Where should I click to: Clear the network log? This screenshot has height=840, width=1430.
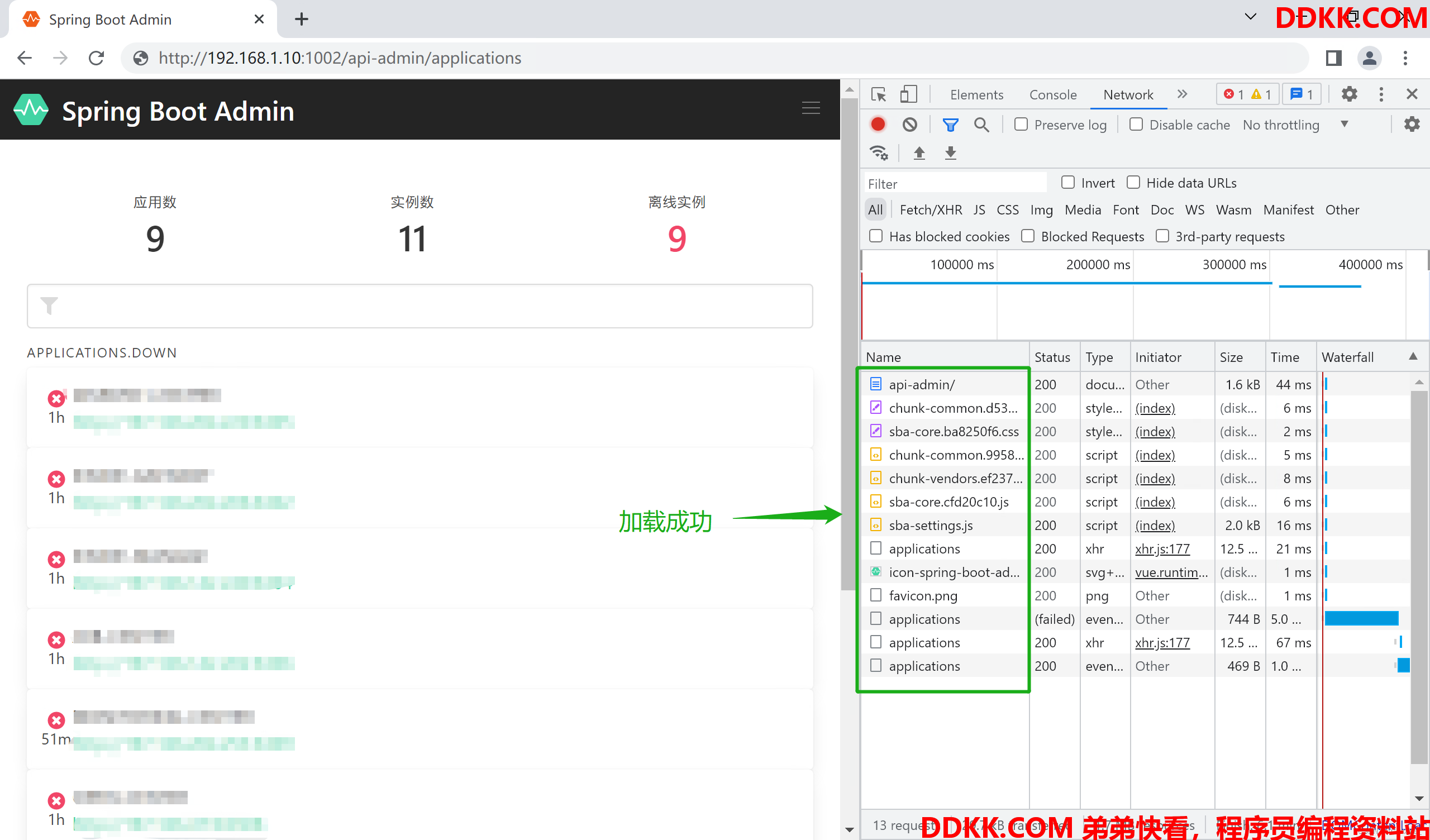pos(909,125)
